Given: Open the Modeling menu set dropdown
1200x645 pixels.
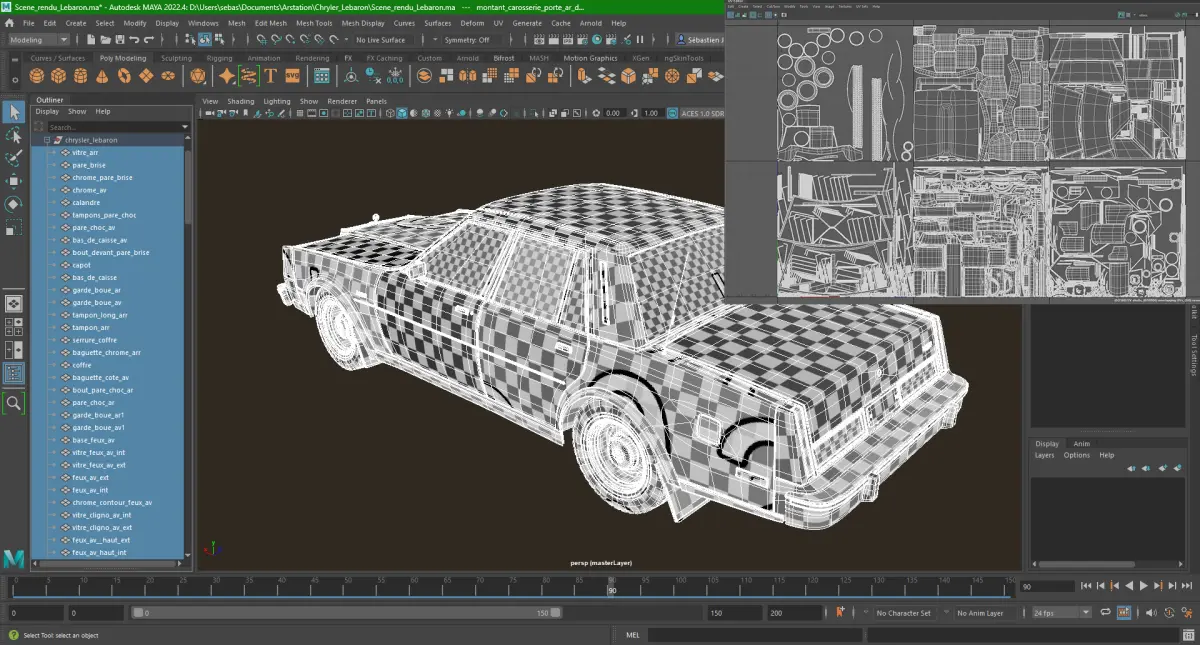Looking at the screenshot, I should pos(39,40).
